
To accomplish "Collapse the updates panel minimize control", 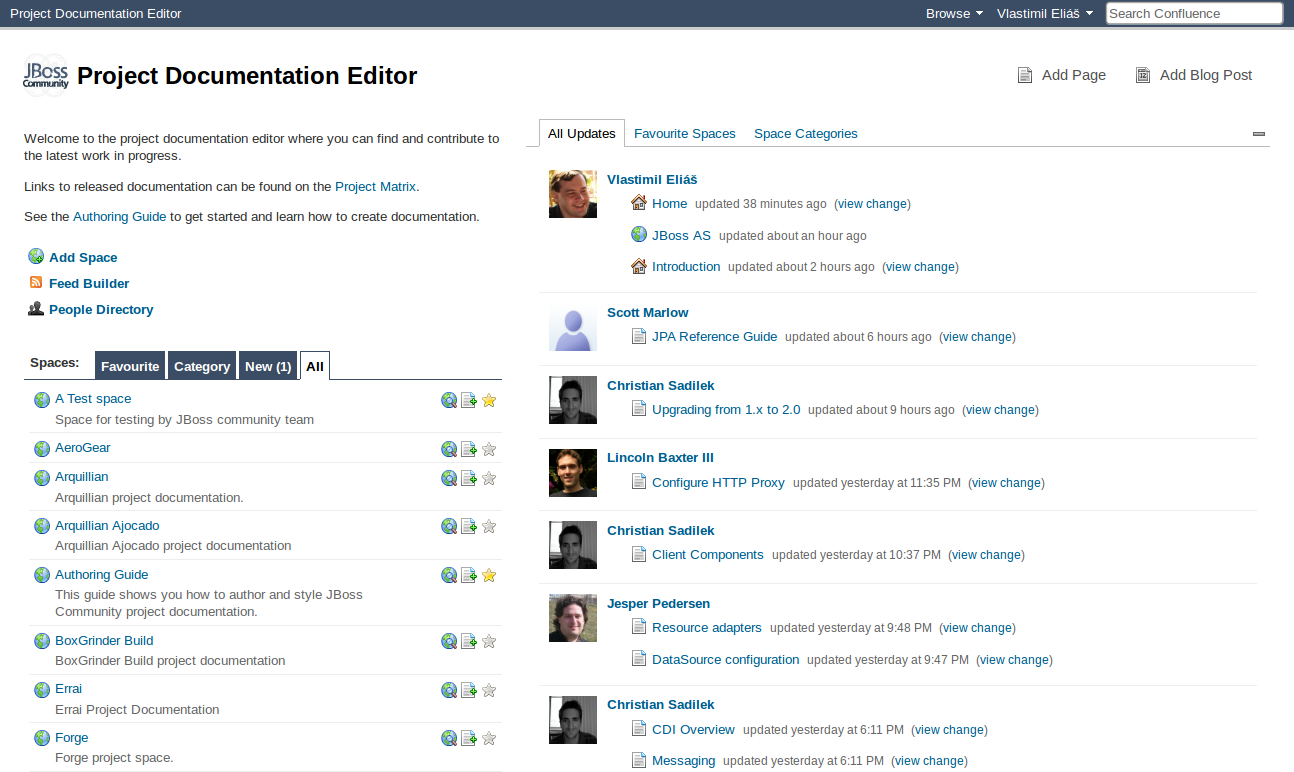I will click(1259, 133).
